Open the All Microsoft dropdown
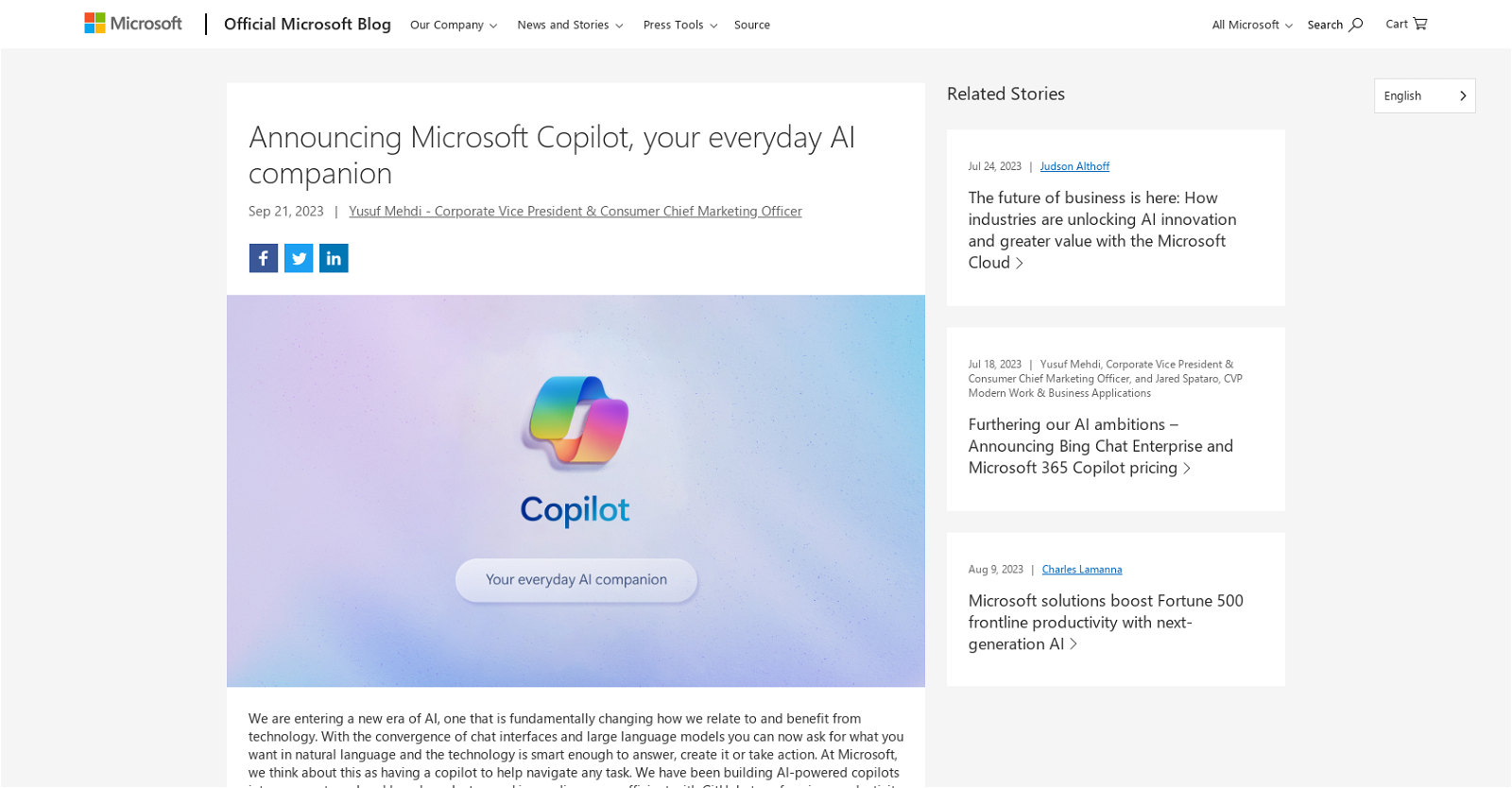 click(x=1250, y=25)
